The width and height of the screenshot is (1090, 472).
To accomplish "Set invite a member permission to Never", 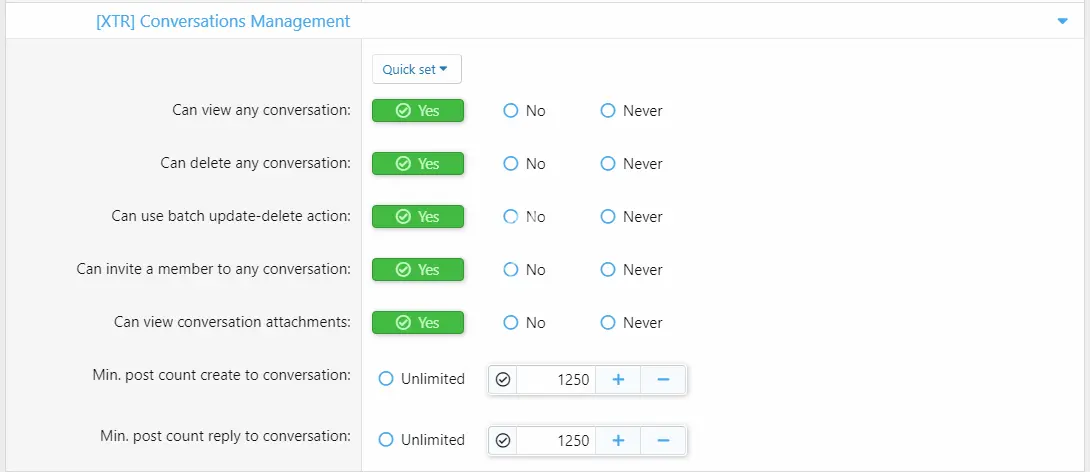I will coord(608,270).
